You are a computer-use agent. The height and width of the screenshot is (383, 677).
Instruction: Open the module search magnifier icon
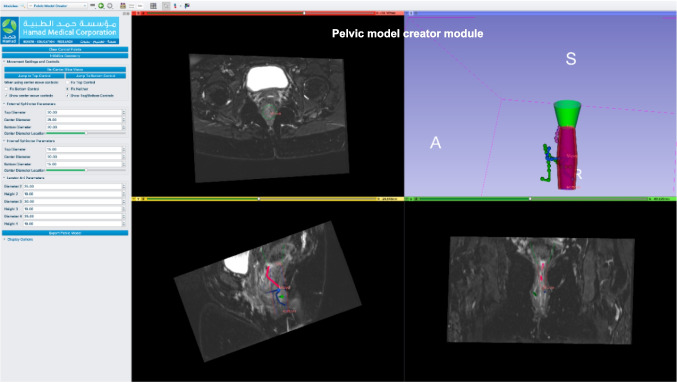[23, 6]
